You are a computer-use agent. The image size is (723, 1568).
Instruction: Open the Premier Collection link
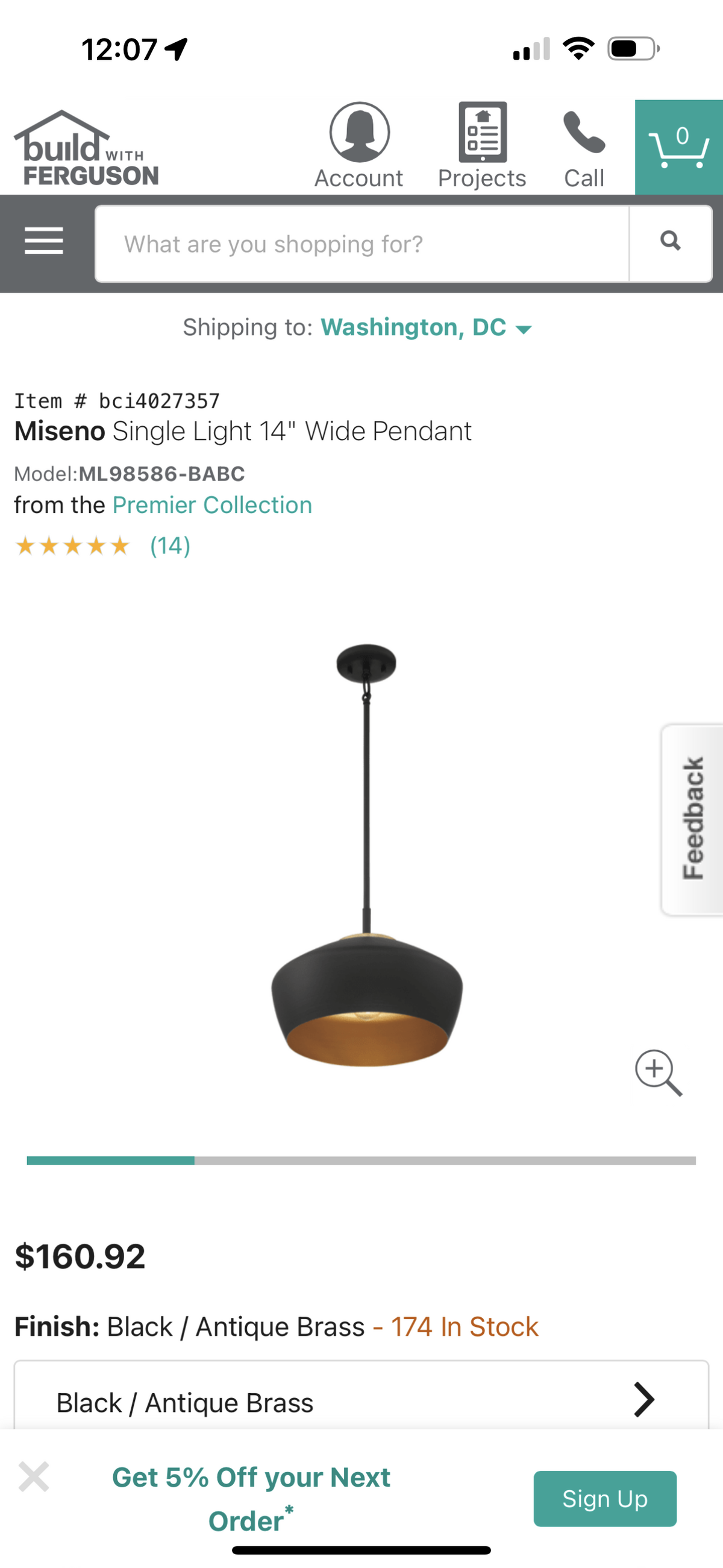point(213,505)
